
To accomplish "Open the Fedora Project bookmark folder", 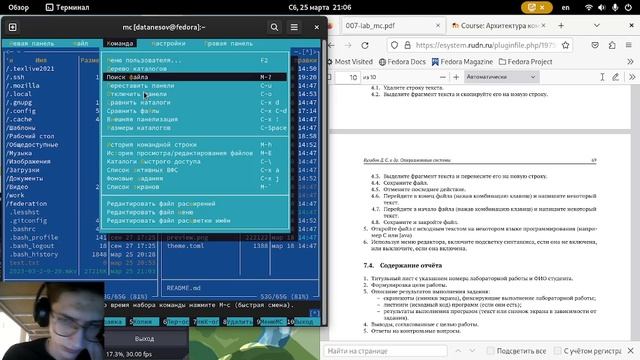I will click(526, 62).
